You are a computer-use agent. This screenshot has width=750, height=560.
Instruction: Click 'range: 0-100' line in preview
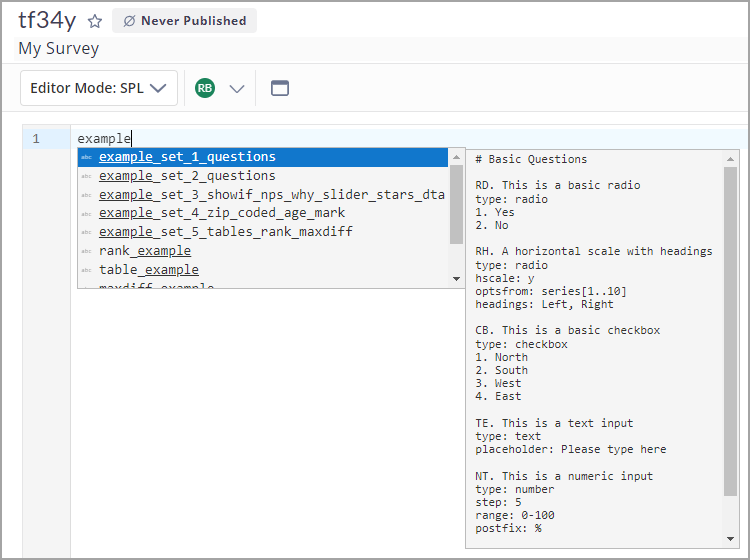(x=515, y=516)
